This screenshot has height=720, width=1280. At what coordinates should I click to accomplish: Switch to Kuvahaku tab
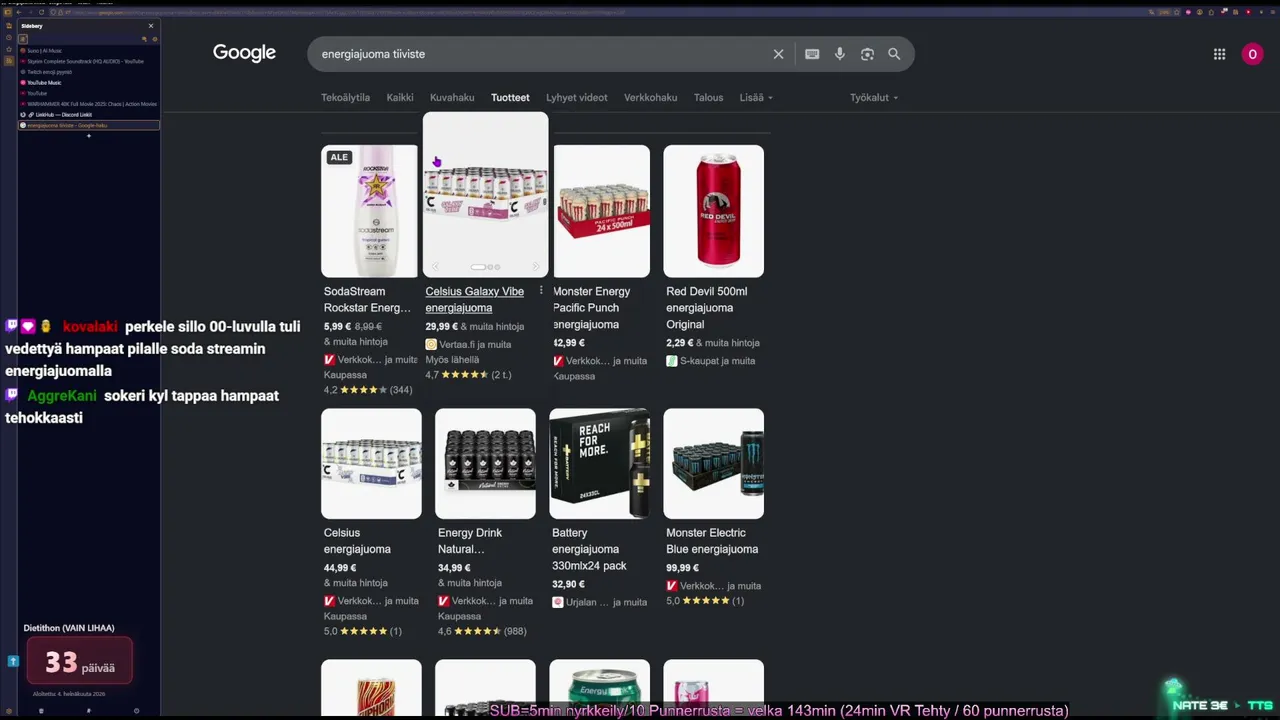click(x=452, y=98)
